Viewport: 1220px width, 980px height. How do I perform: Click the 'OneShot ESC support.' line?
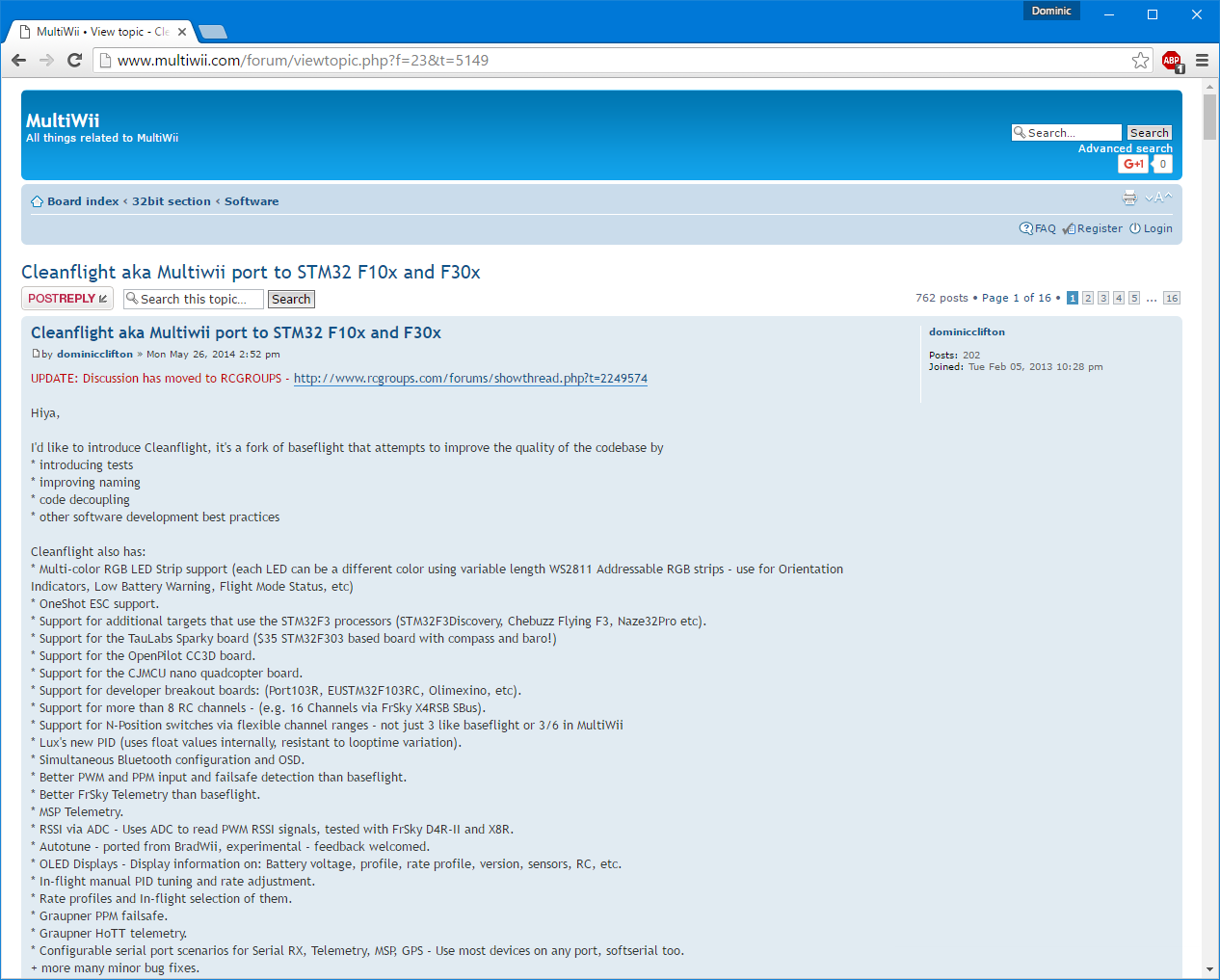pos(94,604)
